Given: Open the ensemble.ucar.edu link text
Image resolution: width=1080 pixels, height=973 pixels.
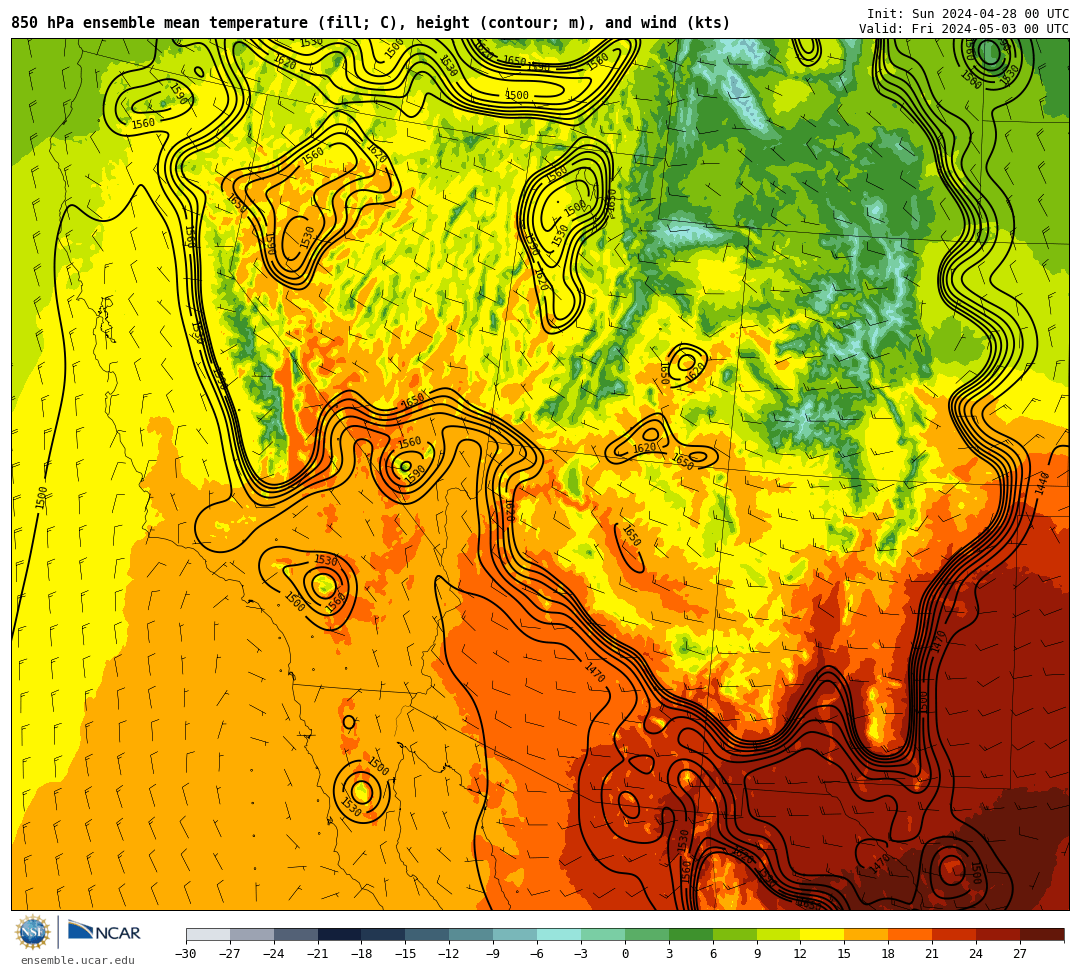Looking at the screenshot, I should pos(78,960).
